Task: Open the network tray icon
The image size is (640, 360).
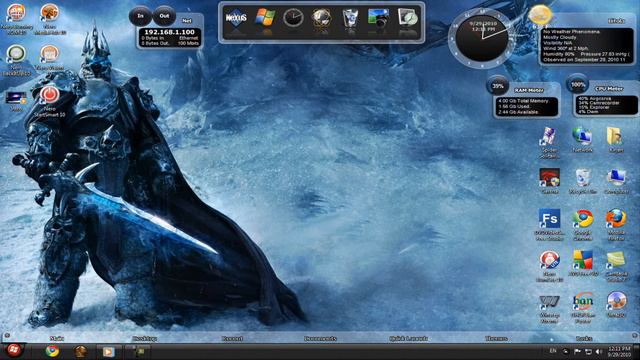Action: 588,351
